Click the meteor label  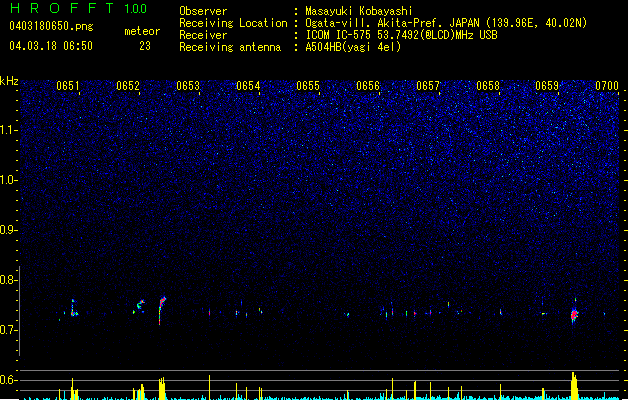tap(142, 31)
